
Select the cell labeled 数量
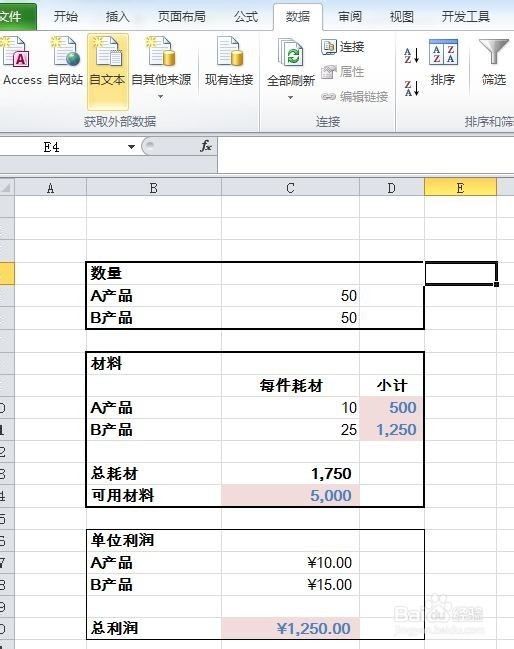154,273
